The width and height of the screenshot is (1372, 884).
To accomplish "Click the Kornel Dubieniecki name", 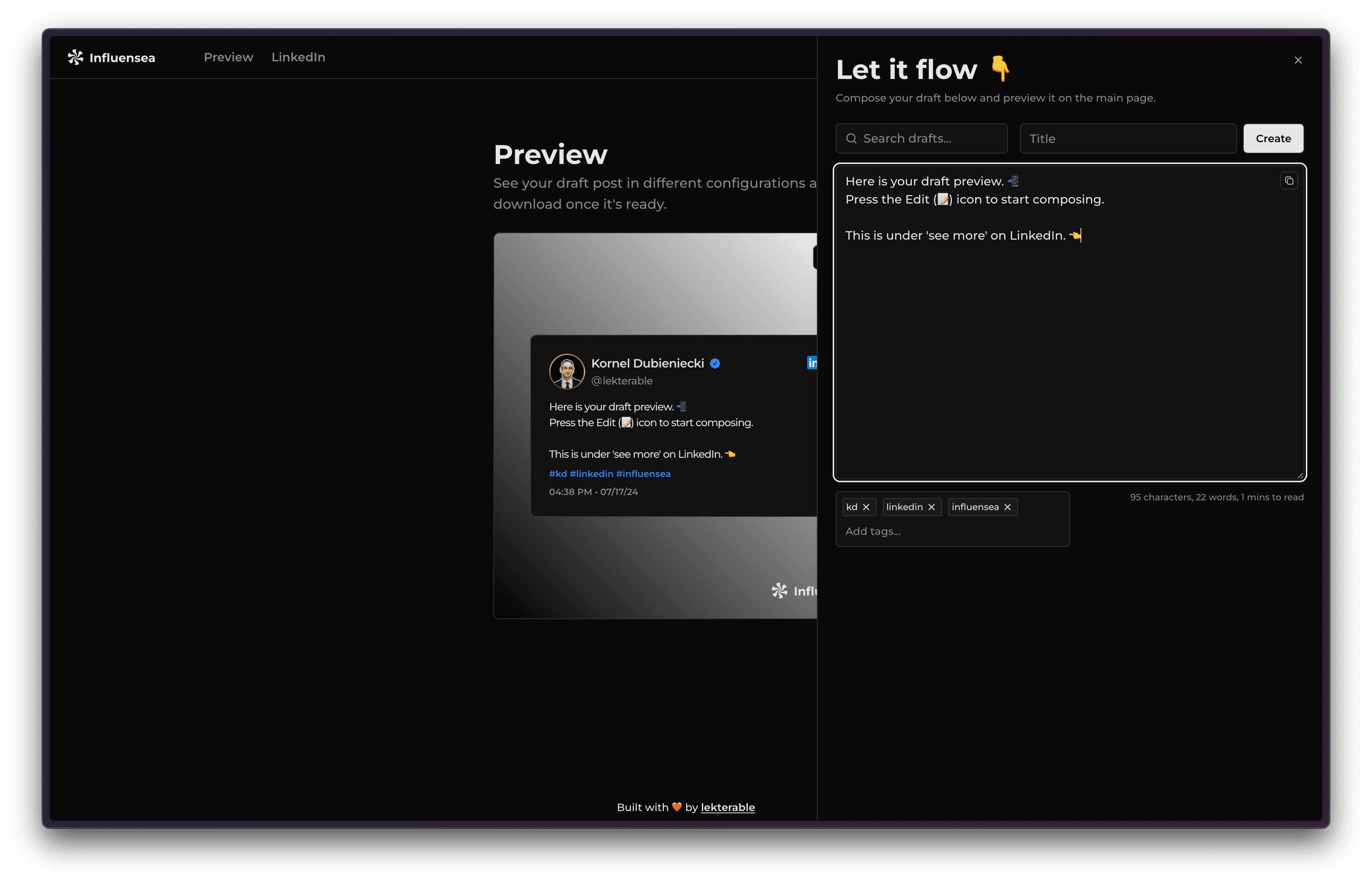I will [x=648, y=363].
